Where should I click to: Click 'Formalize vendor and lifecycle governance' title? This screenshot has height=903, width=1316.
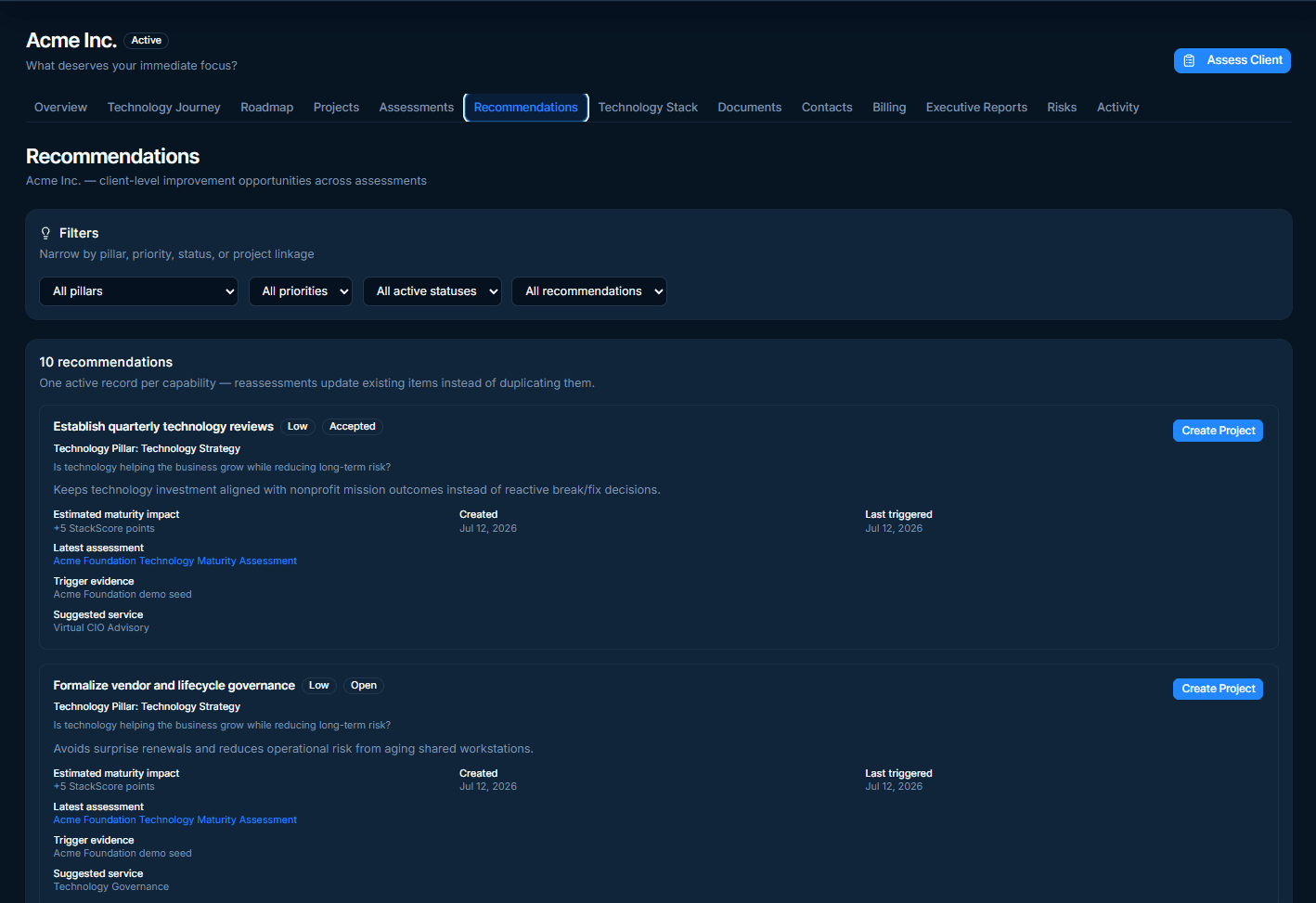(174, 686)
